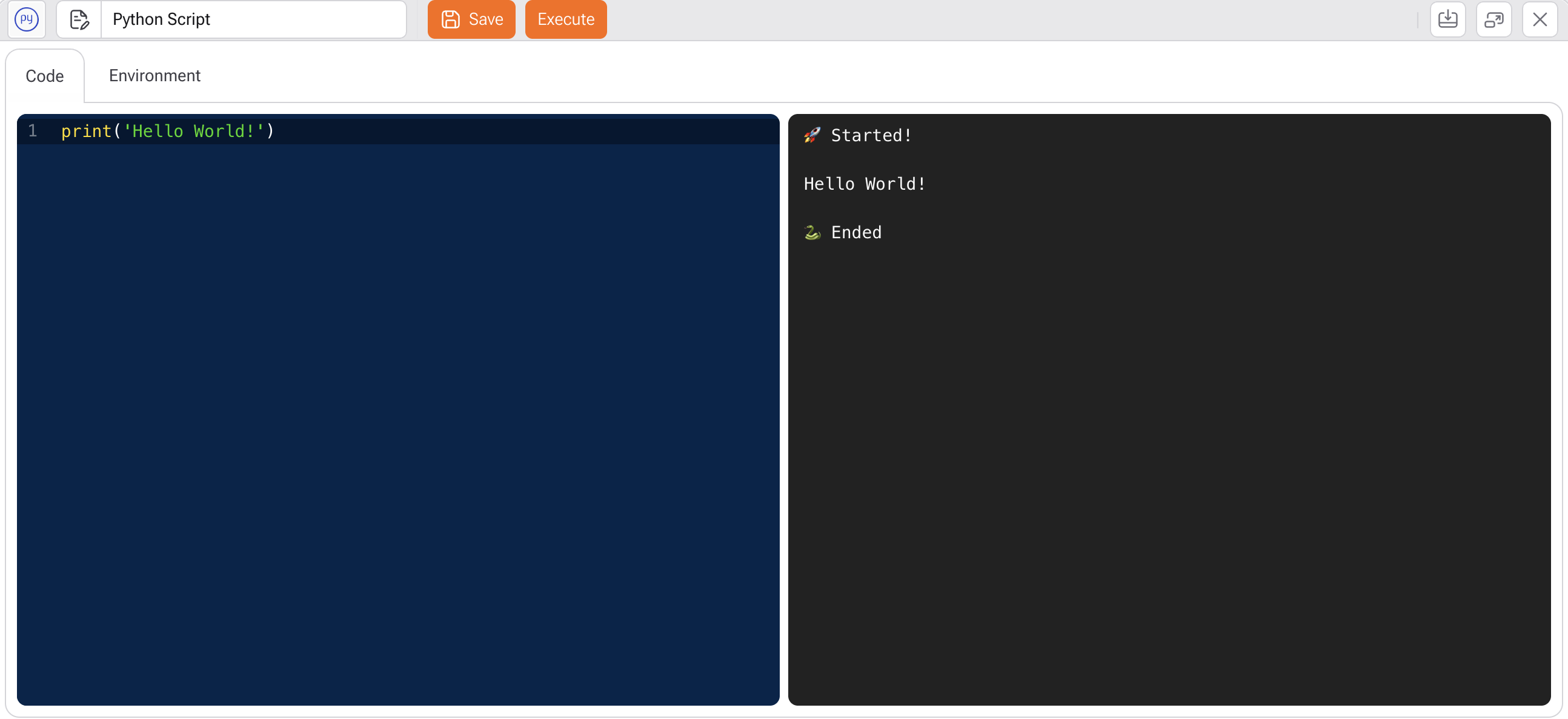Click the Hello World! output line
1568x719 pixels.
pyautogui.click(x=865, y=184)
